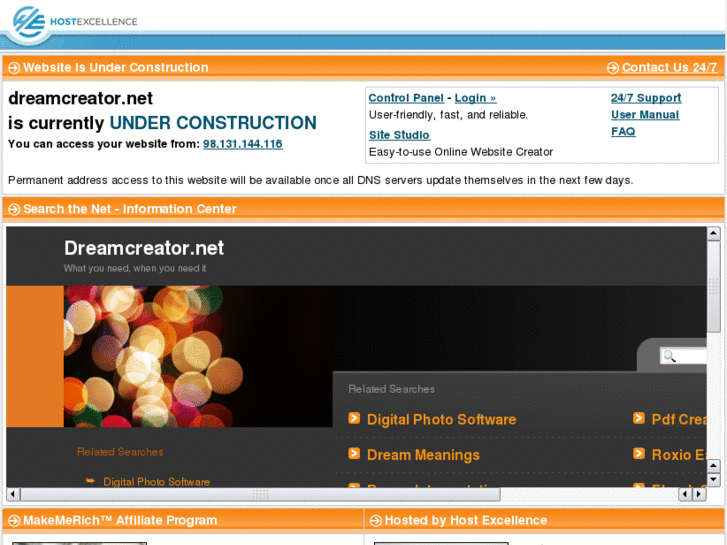Click arrow icon beside MakeMeRich Affiliate Program

14,521
